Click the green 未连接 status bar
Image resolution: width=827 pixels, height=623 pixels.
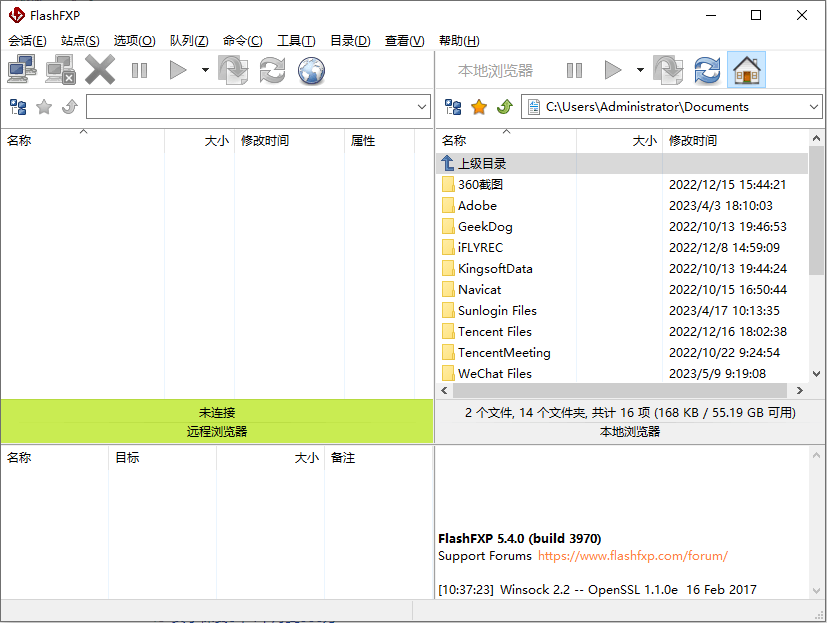(x=217, y=413)
